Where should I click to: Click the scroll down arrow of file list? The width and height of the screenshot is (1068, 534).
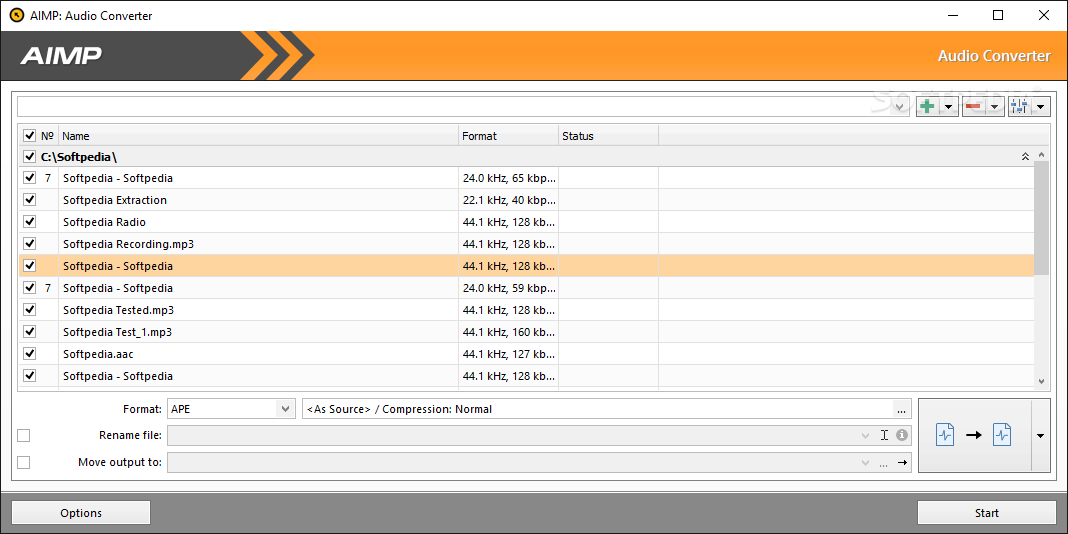1041,381
